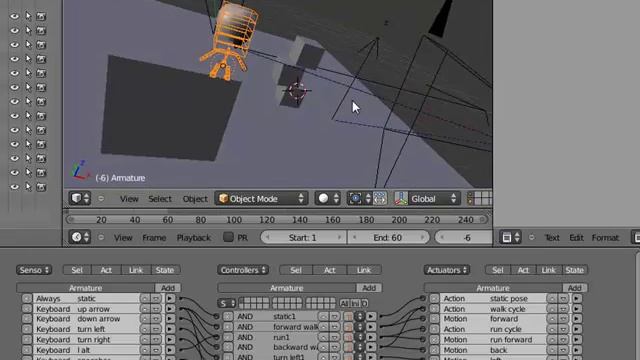Click the Start: 1 frame field
Viewport: 640px width, 360px height.
coord(303,237)
